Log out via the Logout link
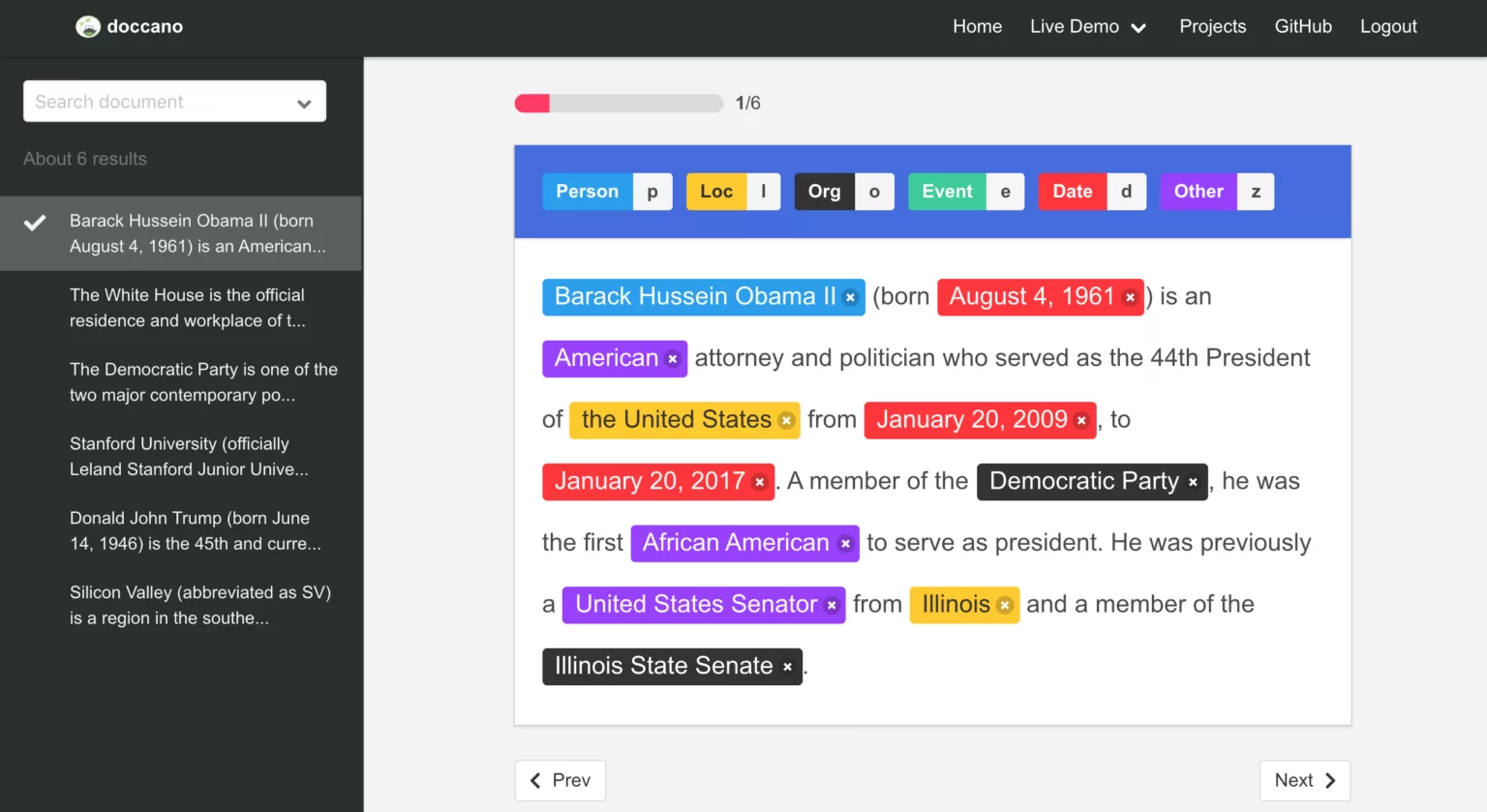Image resolution: width=1487 pixels, height=812 pixels. (x=1388, y=27)
